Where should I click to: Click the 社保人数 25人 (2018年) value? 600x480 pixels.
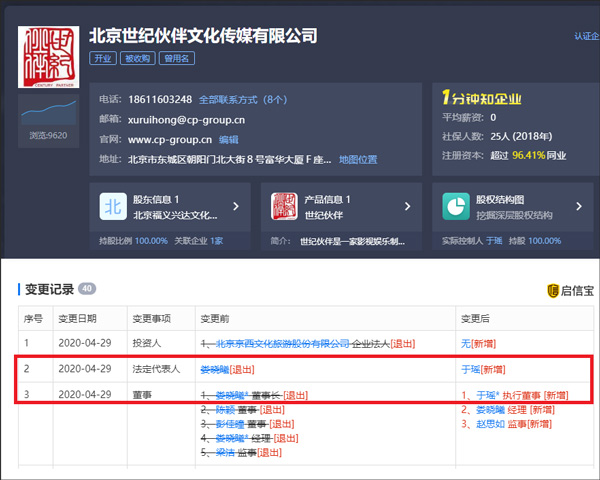click(521, 136)
